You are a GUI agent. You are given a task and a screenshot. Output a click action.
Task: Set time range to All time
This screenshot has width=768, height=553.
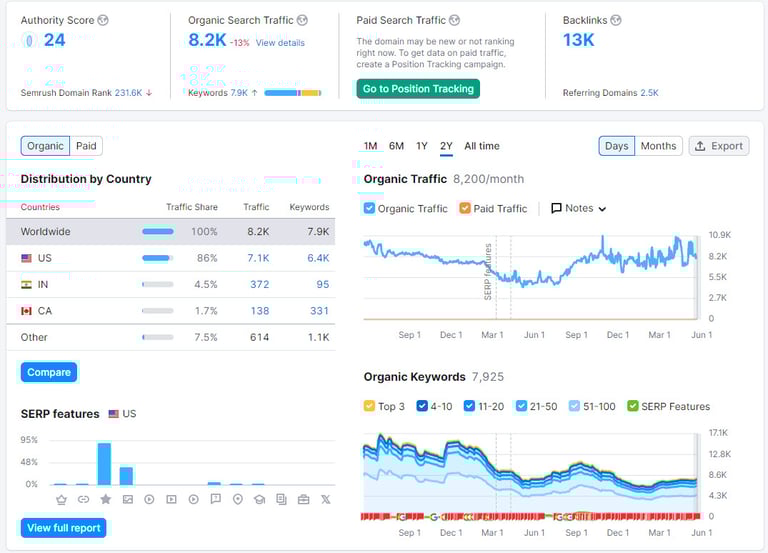pyautogui.click(x=482, y=146)
